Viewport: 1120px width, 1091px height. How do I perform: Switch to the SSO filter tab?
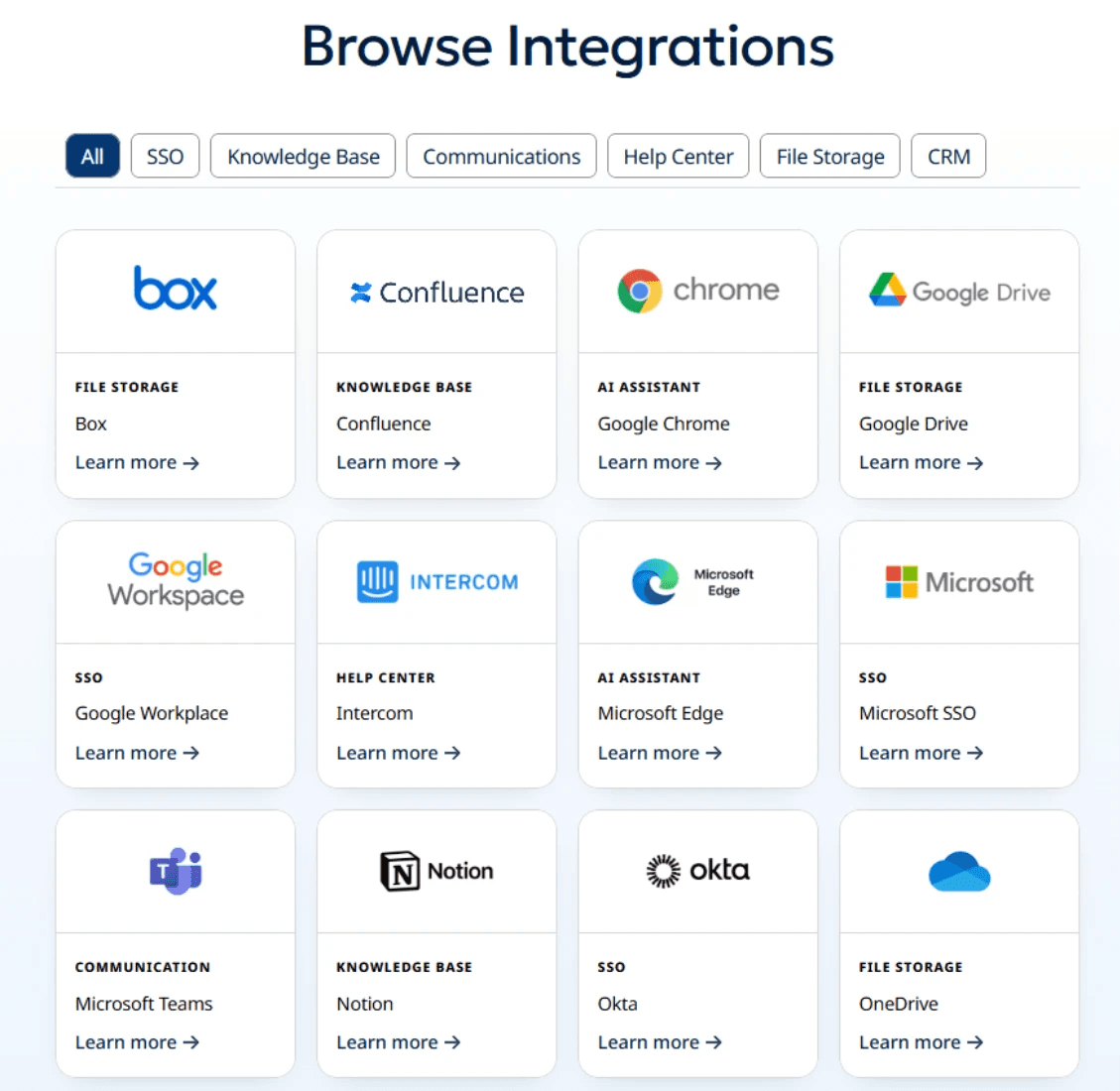pos(165,156)
